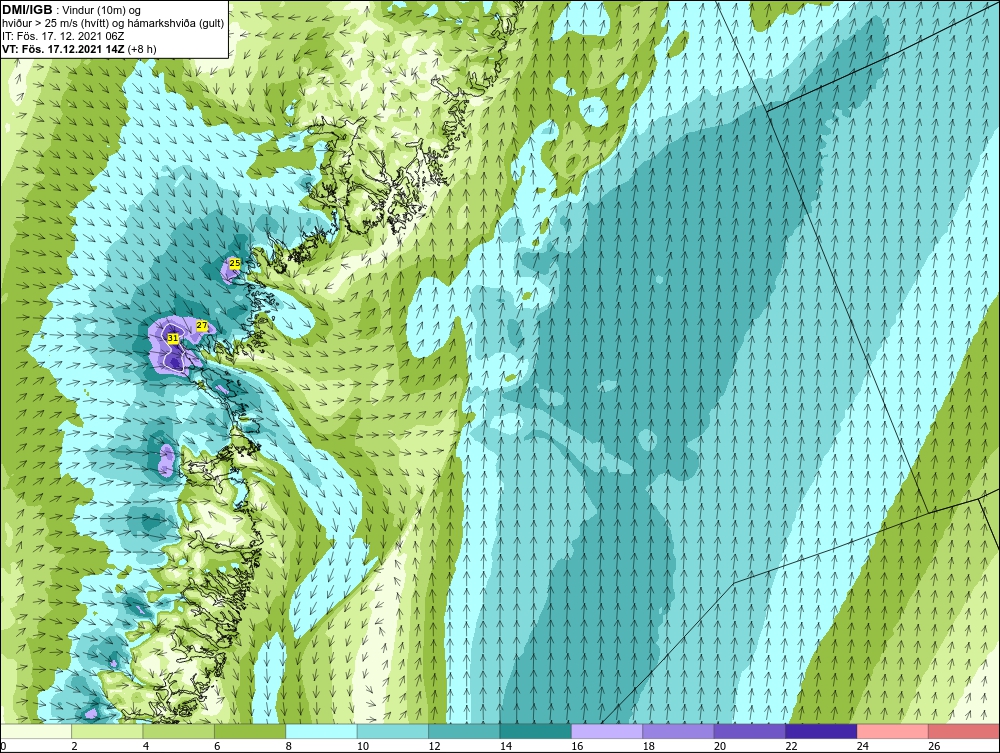Click the DMI/IGB title text
The width and height of the screenshot is (1000, 753).
coord(27,10)
